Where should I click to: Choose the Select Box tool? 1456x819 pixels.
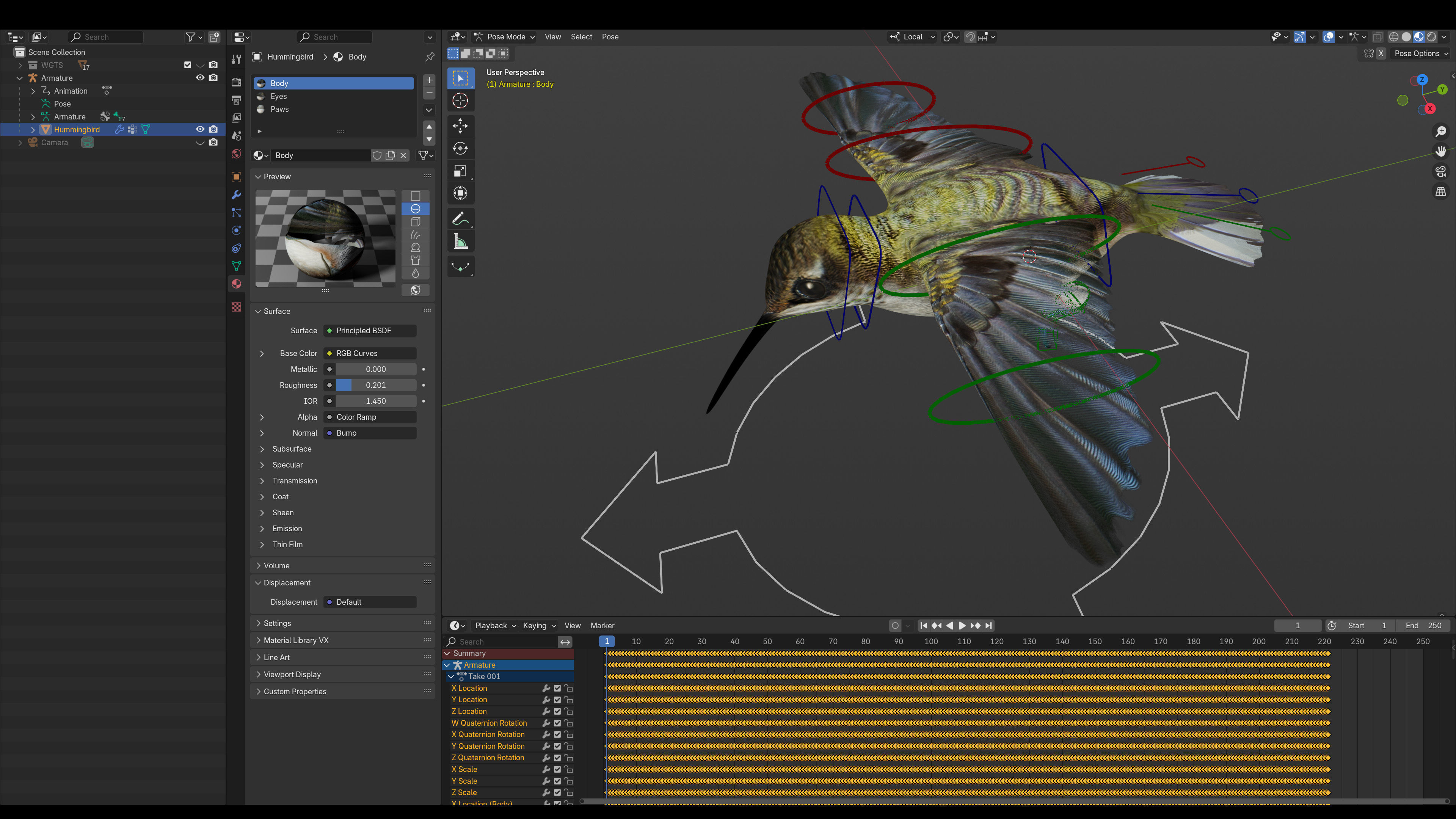pos(460,78)
